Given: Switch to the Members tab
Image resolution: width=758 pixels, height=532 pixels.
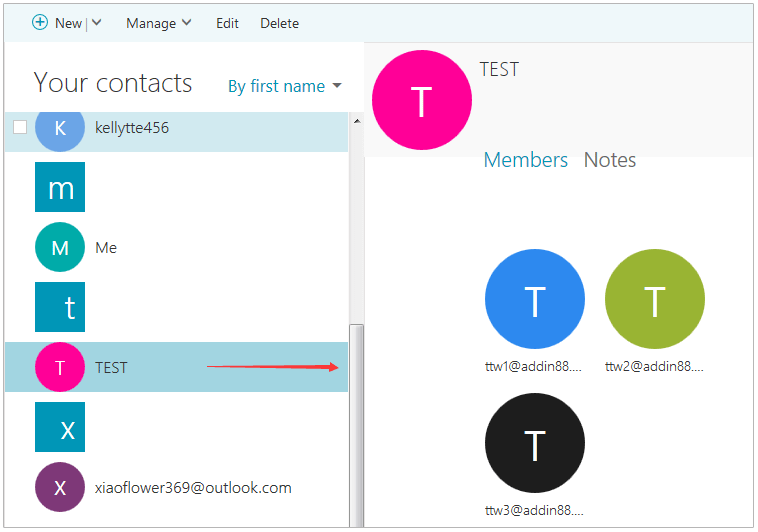Looking at the screenshot, I should click(525, 160).
